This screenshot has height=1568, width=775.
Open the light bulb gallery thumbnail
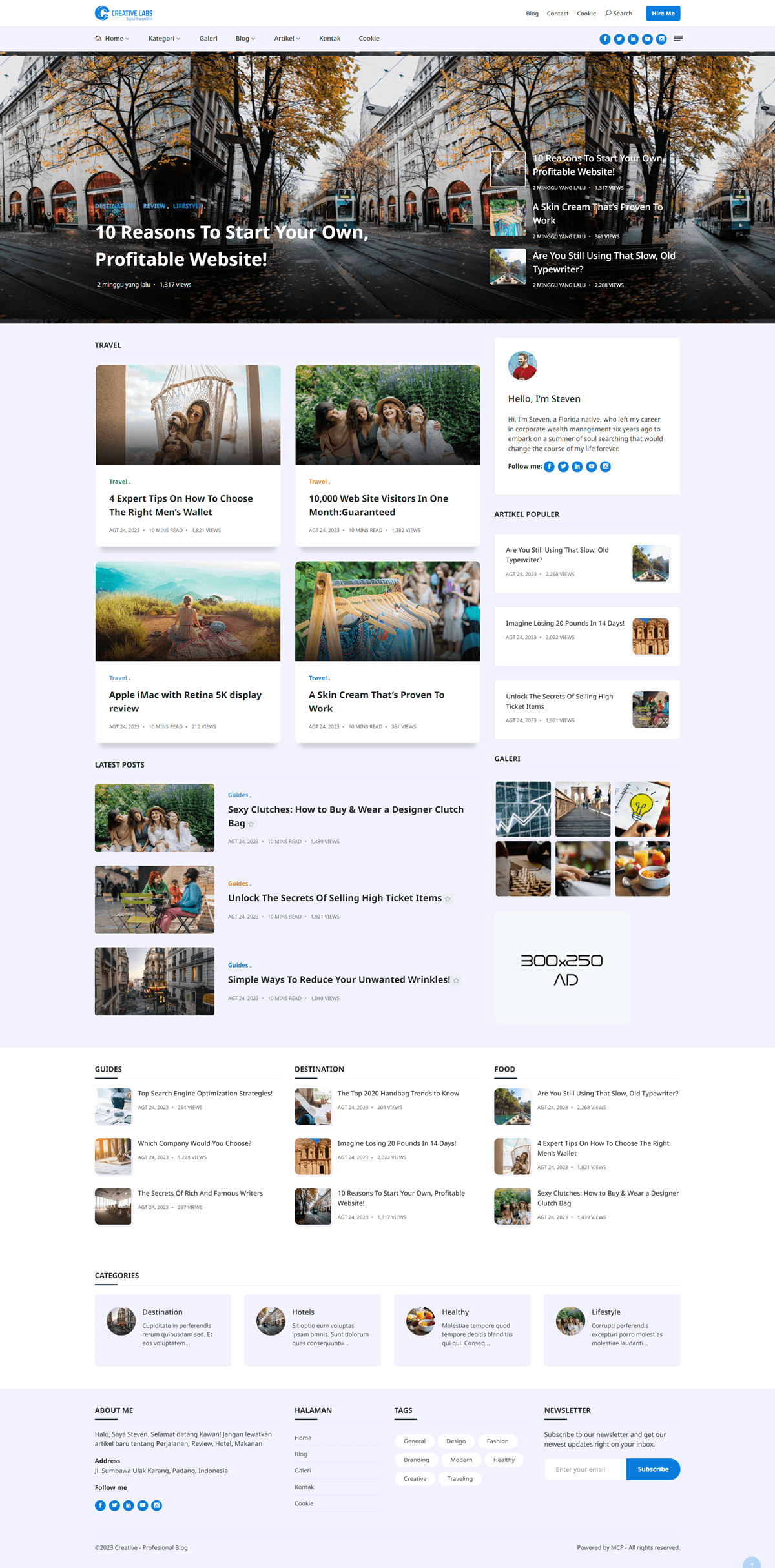pos(642,809)
